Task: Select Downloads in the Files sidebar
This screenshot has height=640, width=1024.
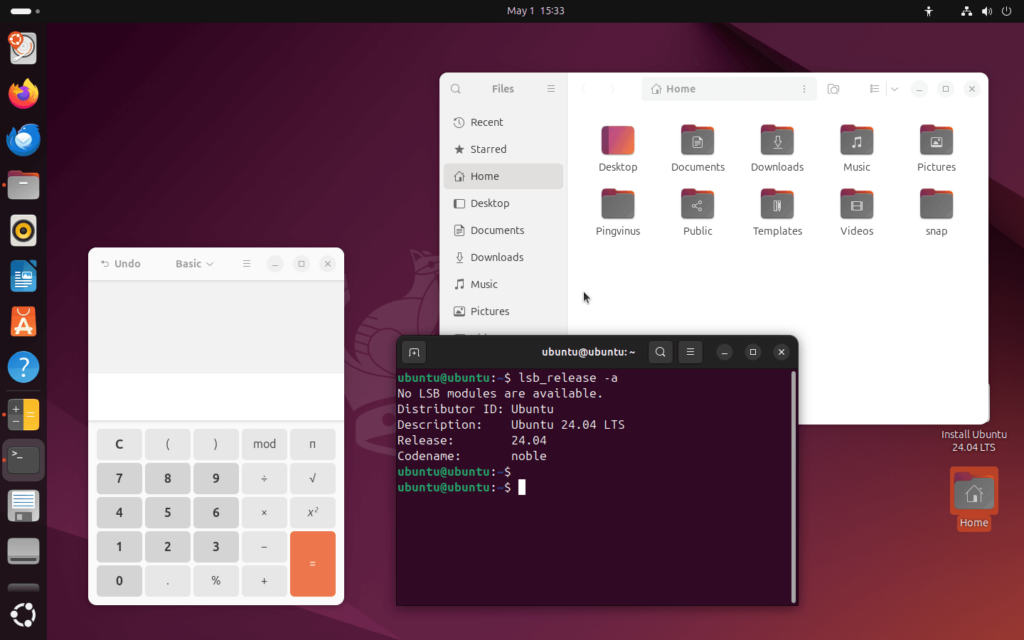Action: point(496,257)
